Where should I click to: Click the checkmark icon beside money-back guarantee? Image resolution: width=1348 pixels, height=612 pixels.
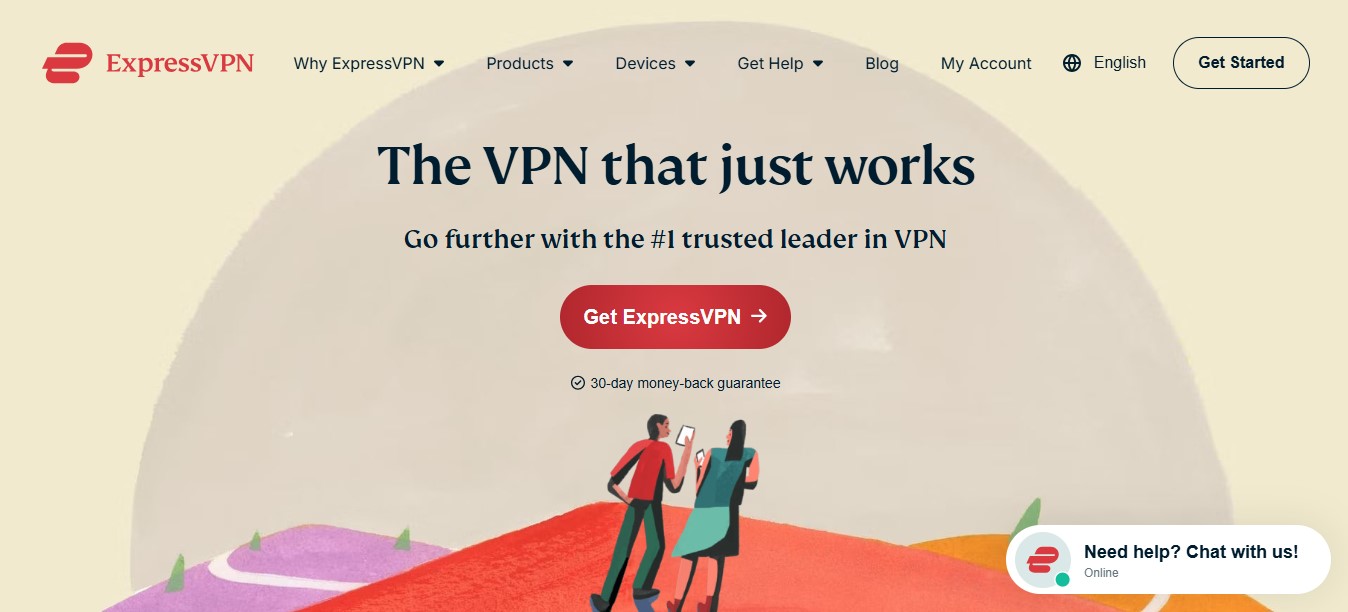tap(577, 383)
